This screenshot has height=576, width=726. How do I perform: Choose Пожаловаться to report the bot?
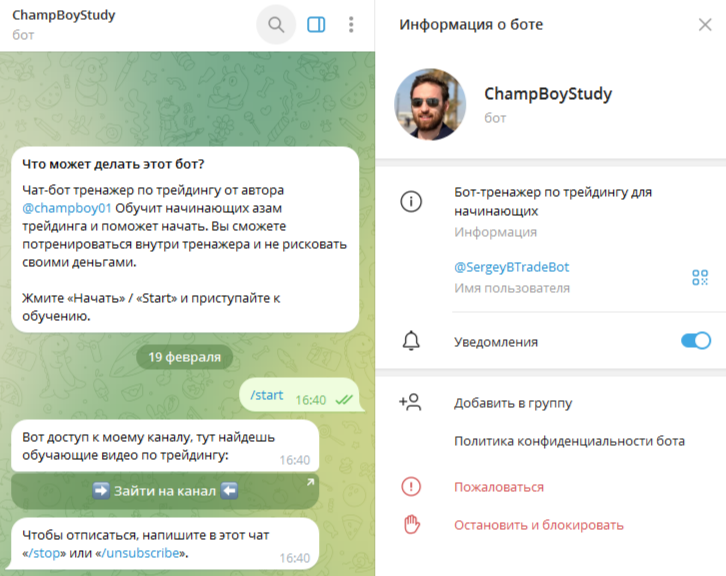pos(499,487)
